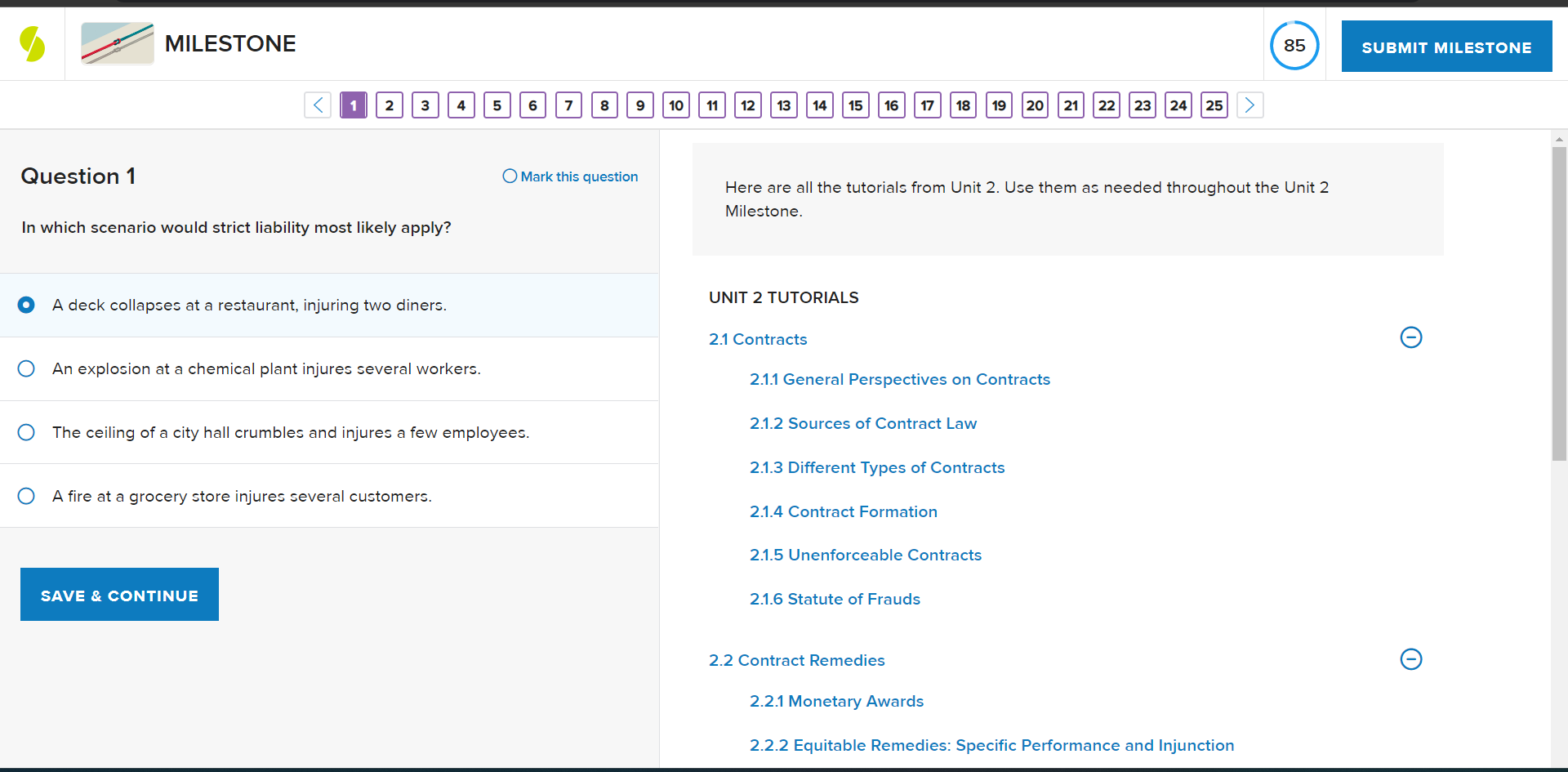Jump to question 17
The height and width of the screenshot is (772, 1568).
pyautogui.click(x=928, y=105)
